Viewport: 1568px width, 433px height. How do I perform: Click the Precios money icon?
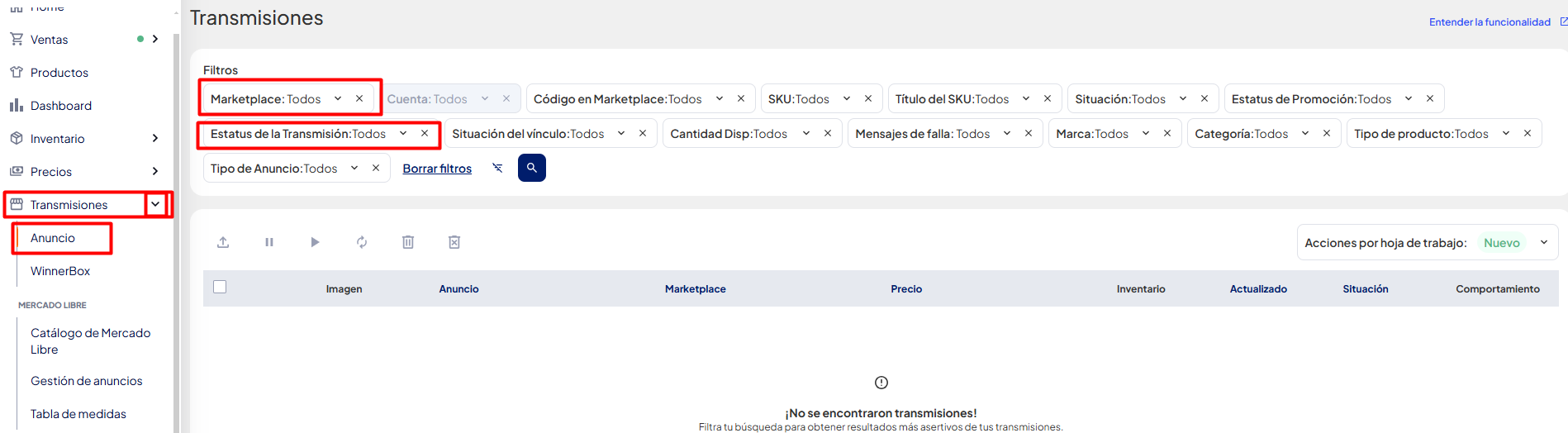[x=17, y=171]
